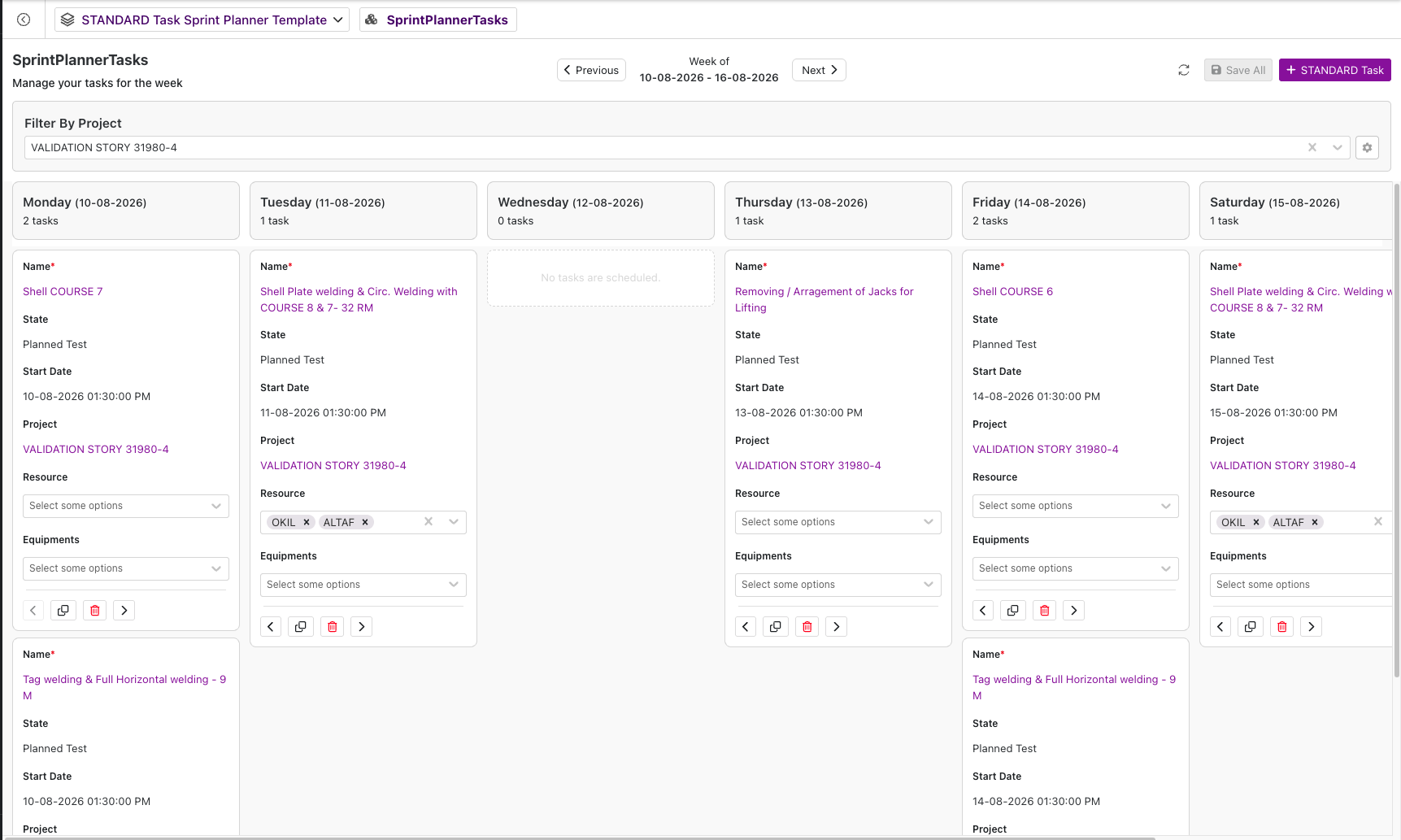The width and height of the screenshot is (1401, 840).
Task: Click the vertical scrollbar on the right
Action: 1397,431
